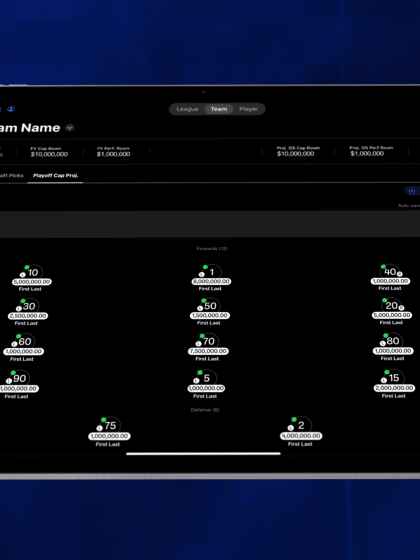Switch to the Team segment
420x560 pixels.
(219, 109)
